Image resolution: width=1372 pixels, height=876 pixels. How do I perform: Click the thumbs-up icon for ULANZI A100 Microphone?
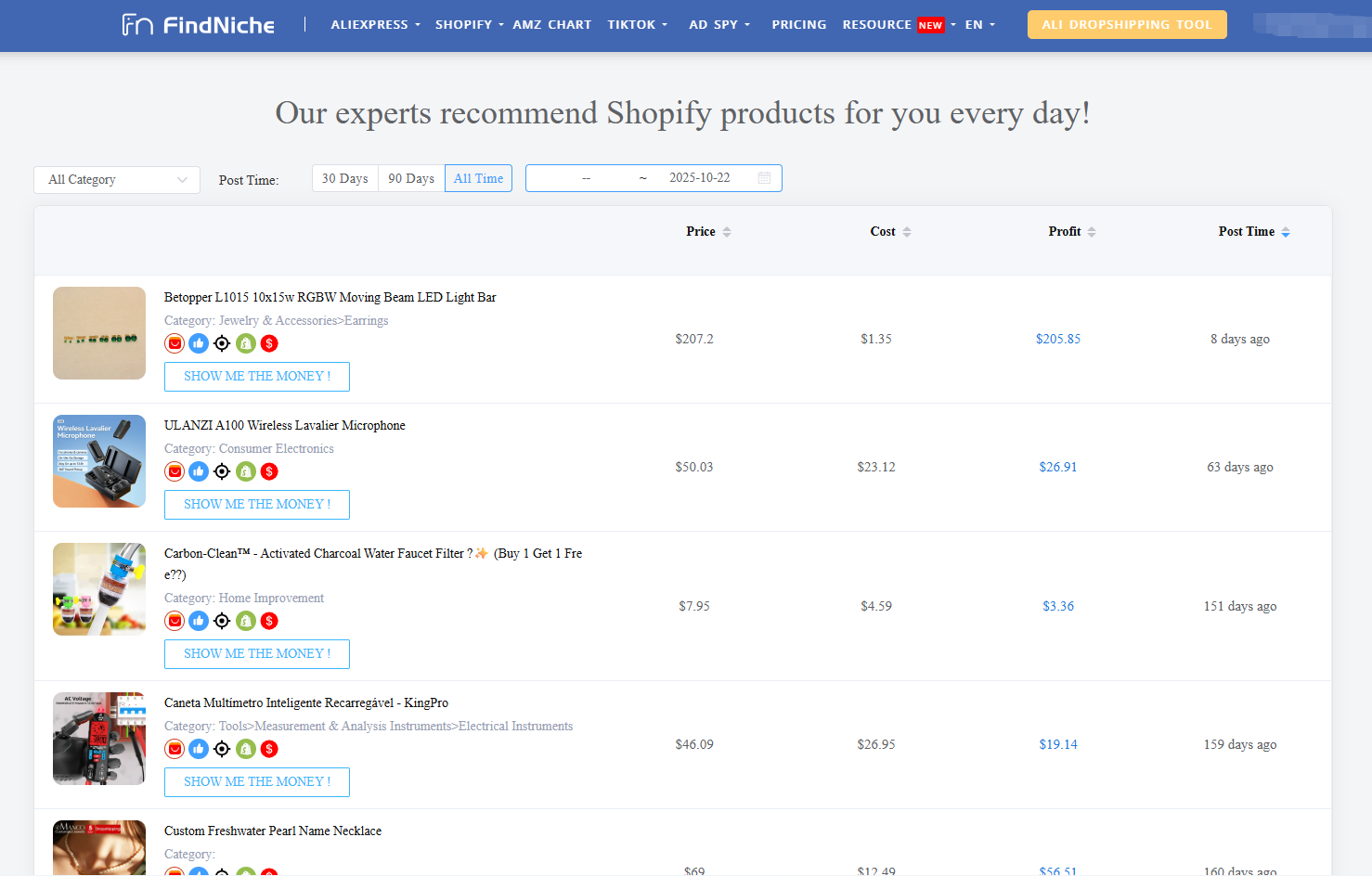click(199, 471)
